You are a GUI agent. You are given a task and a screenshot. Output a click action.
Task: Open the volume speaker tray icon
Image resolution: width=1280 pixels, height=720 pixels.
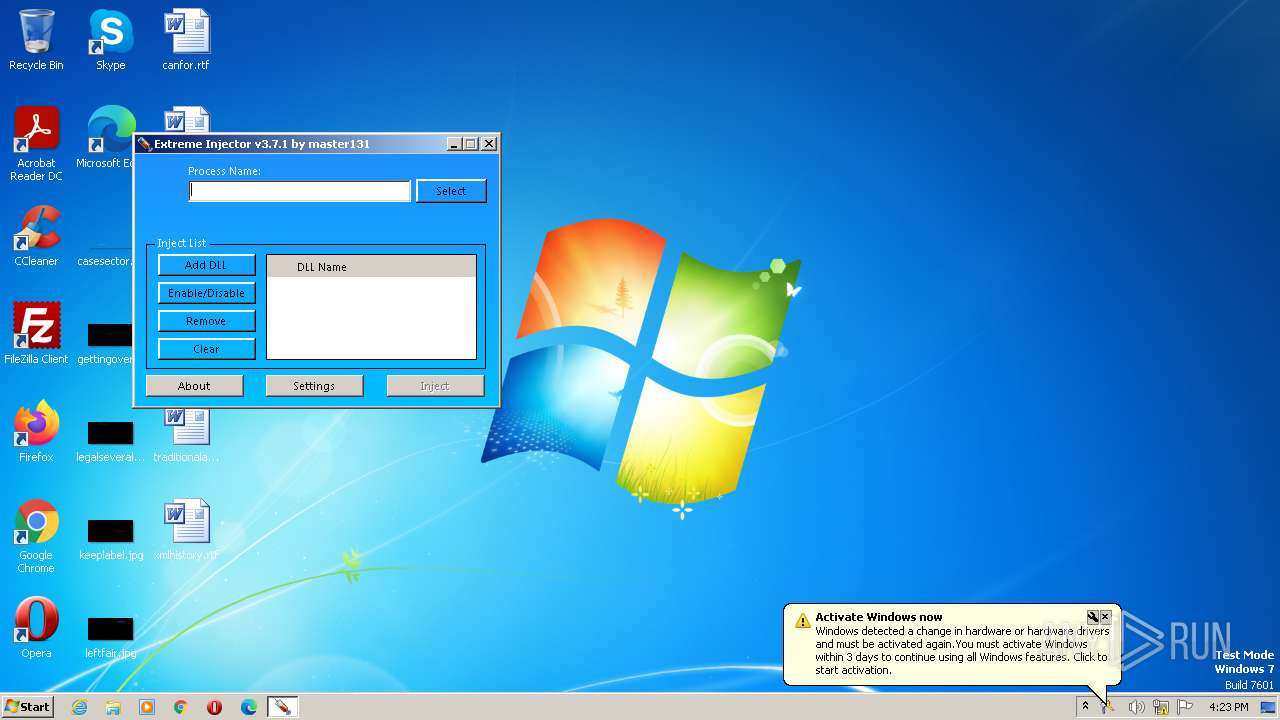point(1136,707)
